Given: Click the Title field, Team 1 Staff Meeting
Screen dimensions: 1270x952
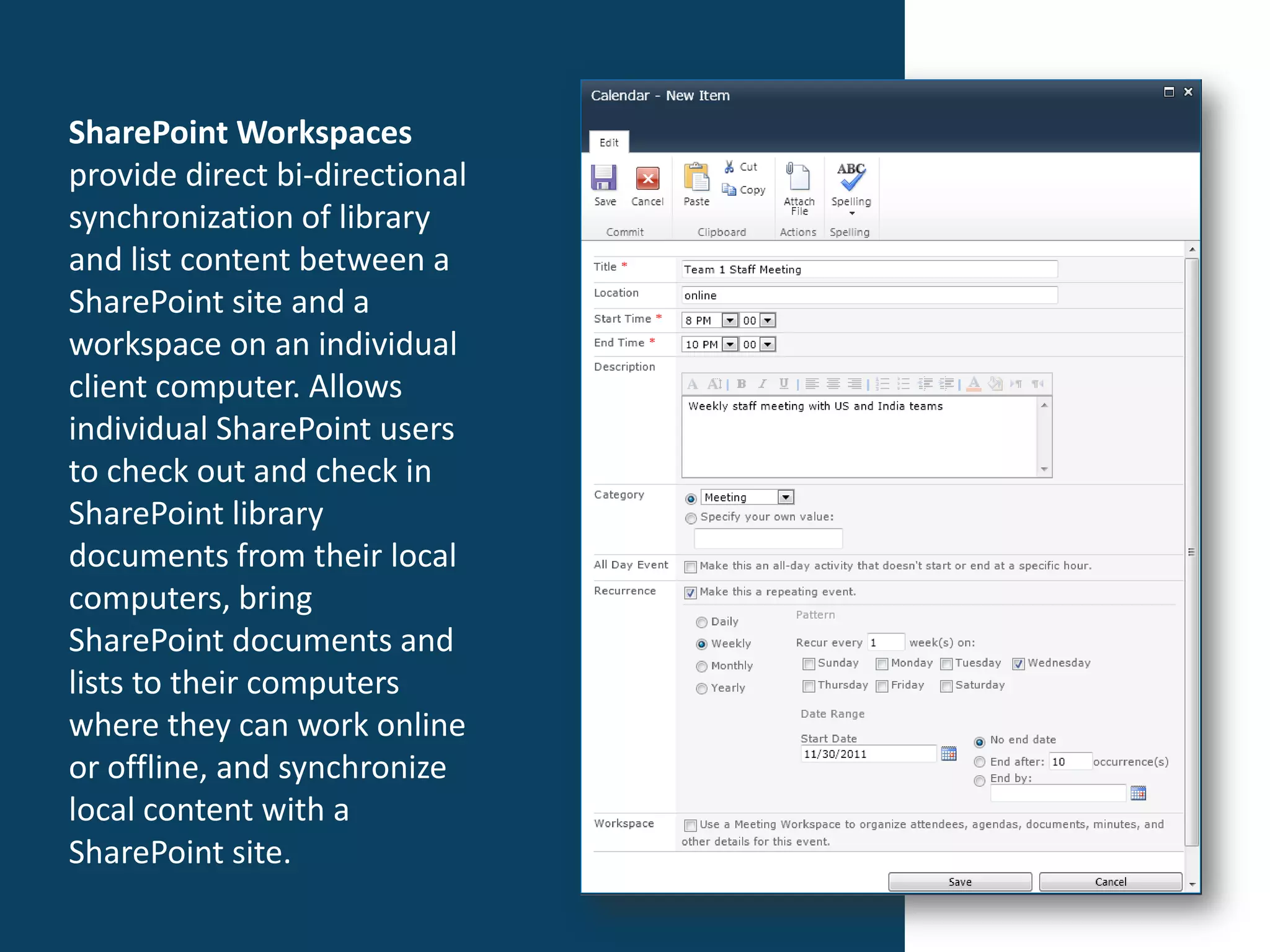Looking at the screenshot, I should click(x=869, y=270).
